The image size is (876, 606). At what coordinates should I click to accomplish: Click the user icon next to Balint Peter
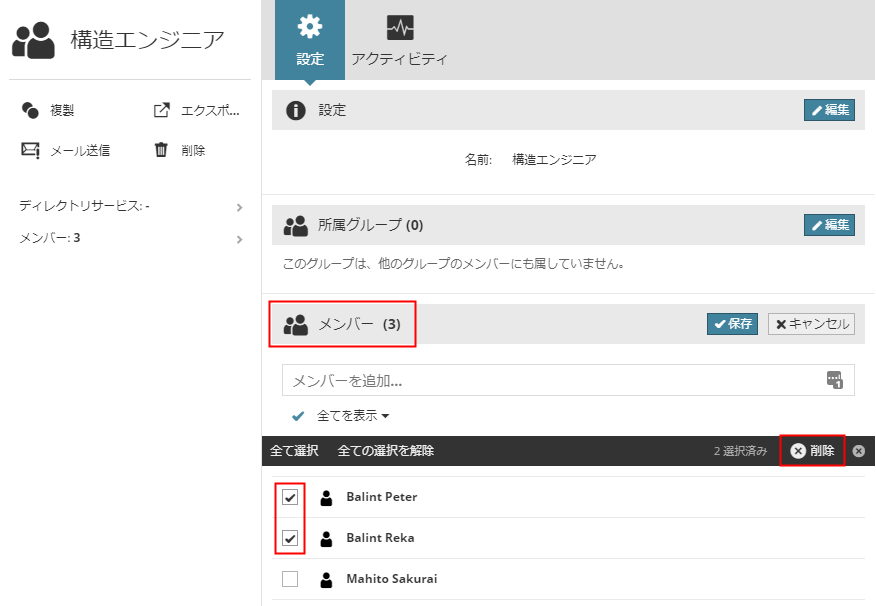click(x=326, y=498)
